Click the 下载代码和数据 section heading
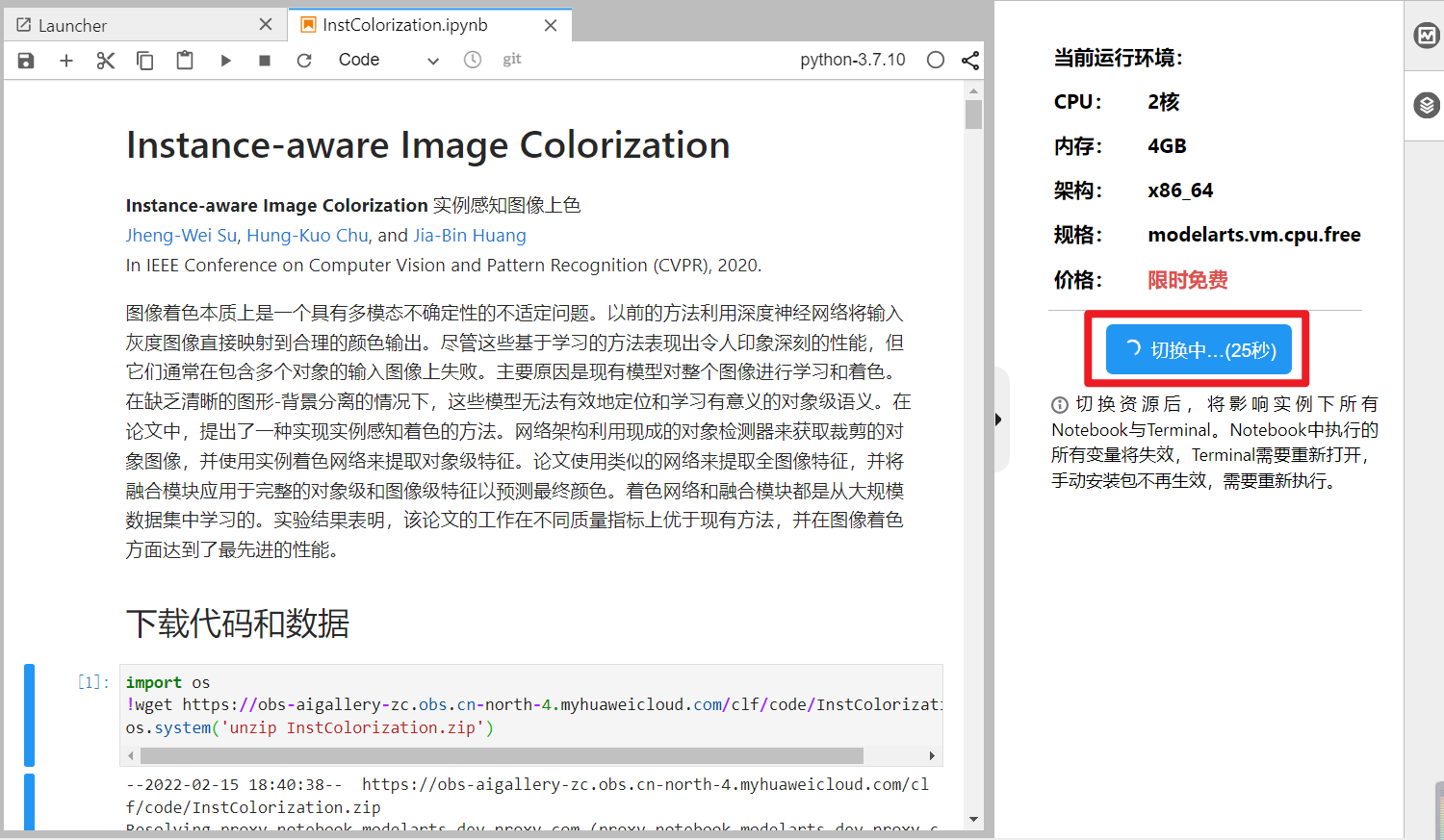The width and height of the screenshot is (1444, 840). tap(238, 624)
